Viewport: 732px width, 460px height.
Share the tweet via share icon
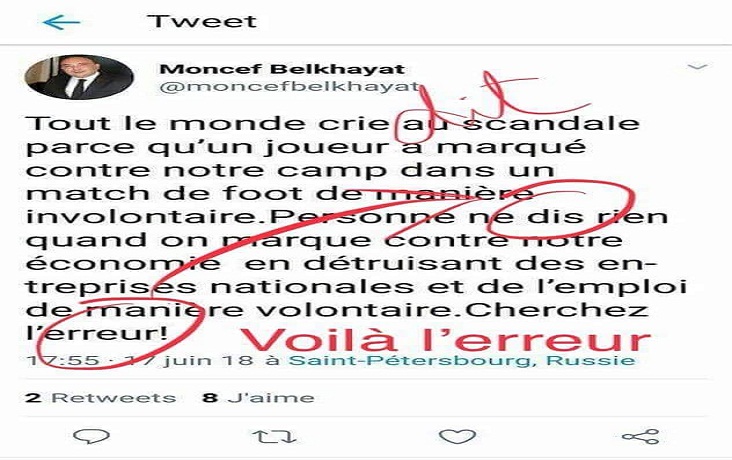point(640,437)
